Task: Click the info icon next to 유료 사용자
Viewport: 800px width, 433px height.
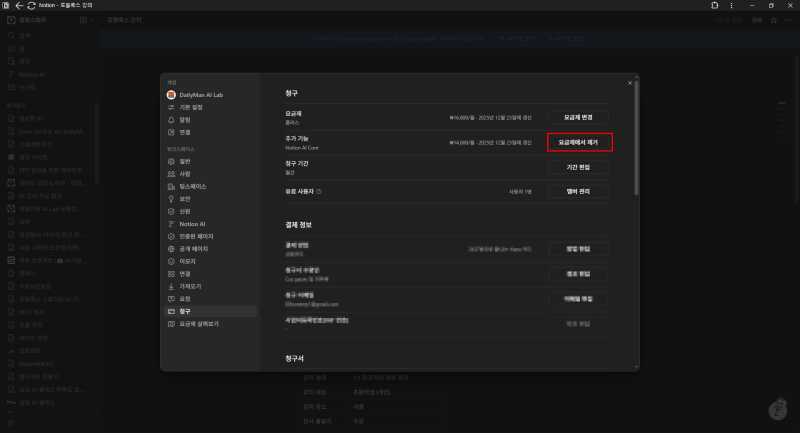Action: click(319, 192)
